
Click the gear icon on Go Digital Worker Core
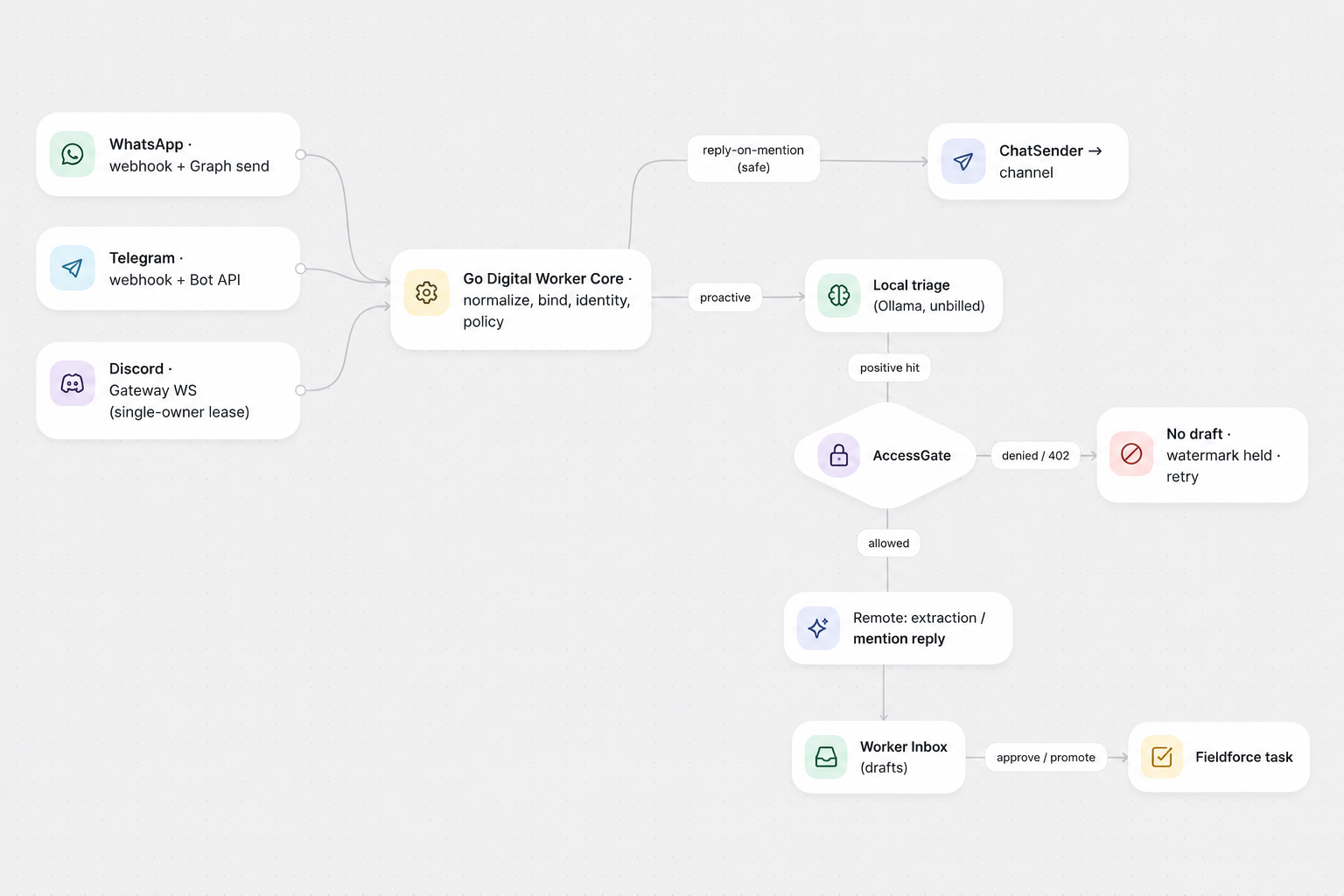(x=426, y=293)
